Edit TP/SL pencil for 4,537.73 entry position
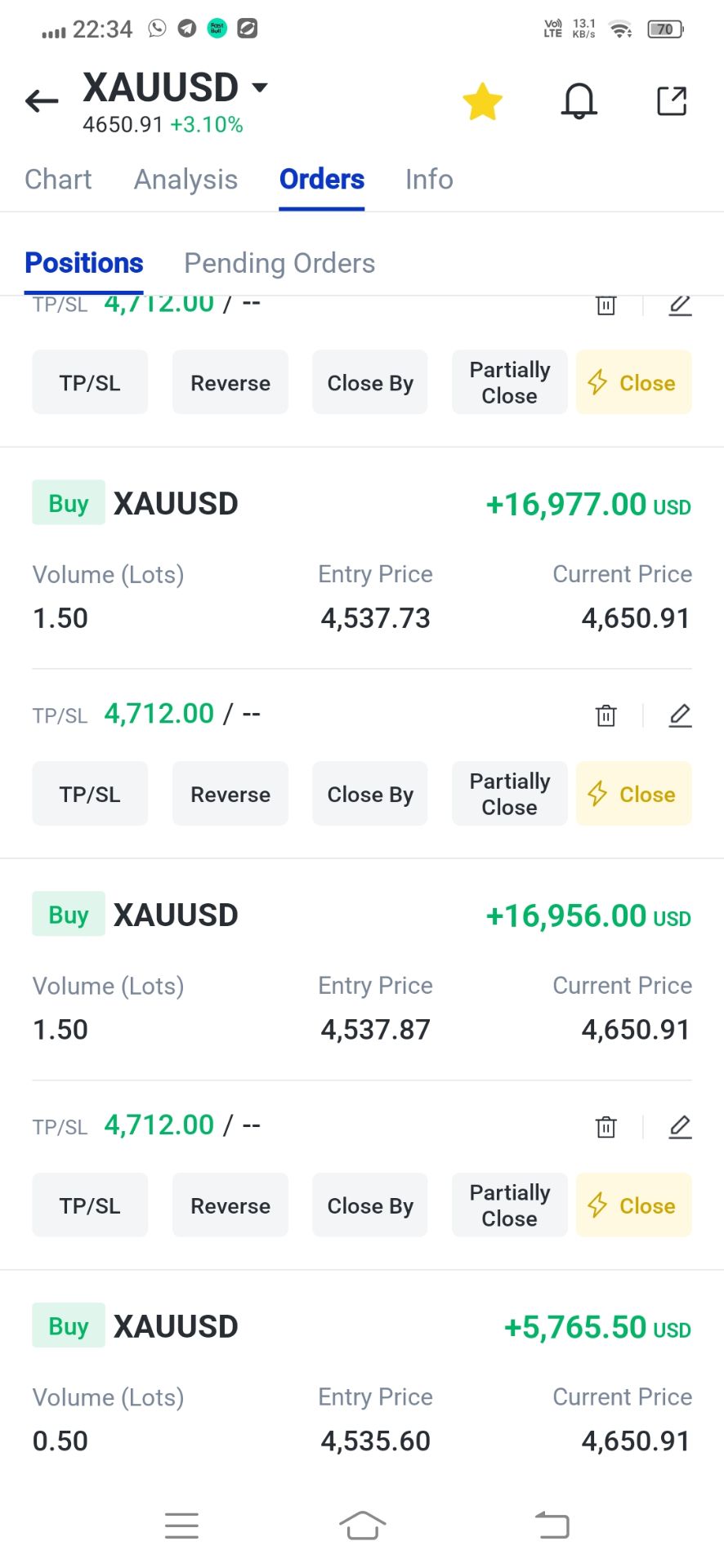The image size is (724, 1568). point(680,715)
